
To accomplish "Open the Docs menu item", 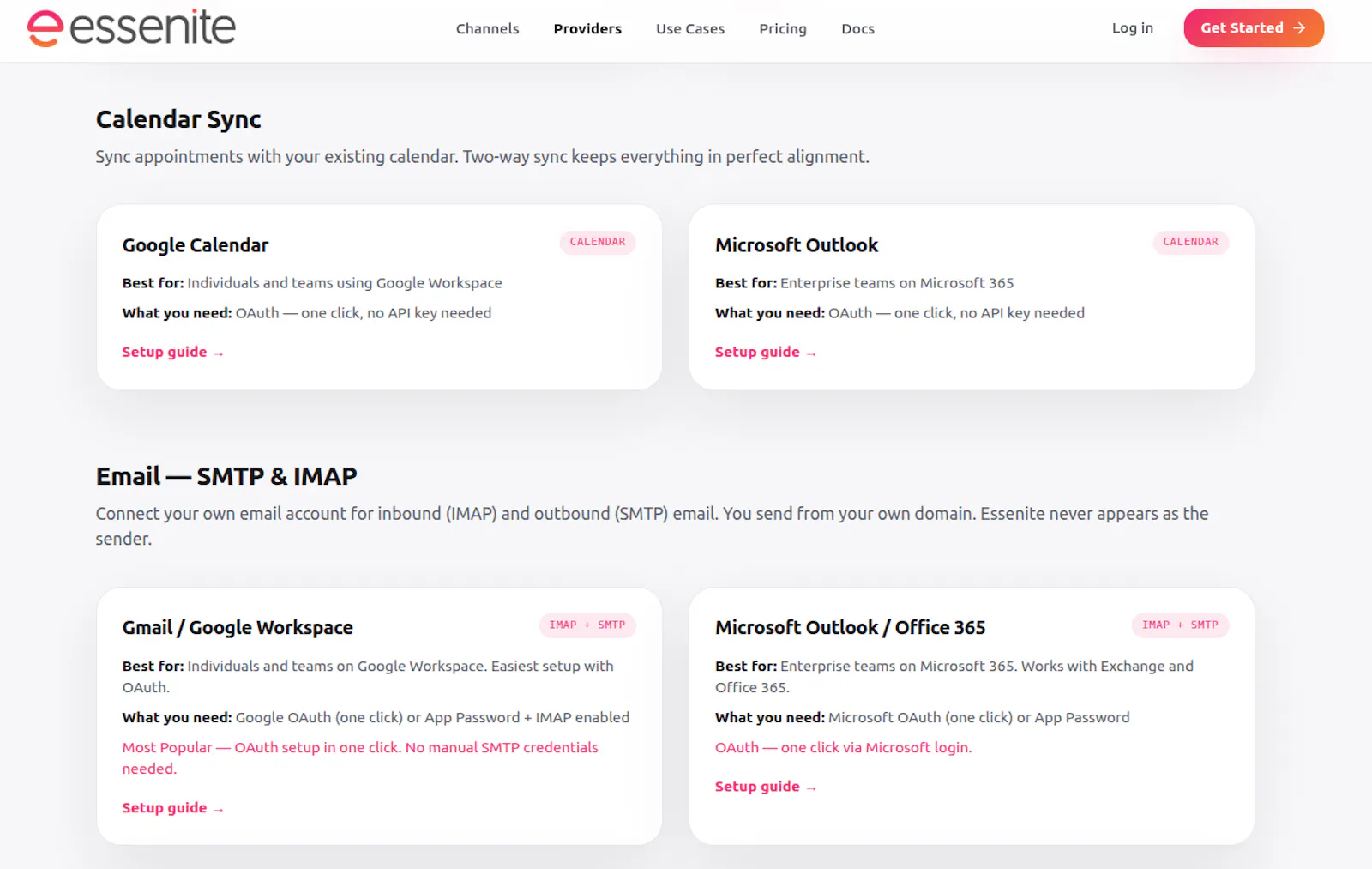I will coord(857,29).
